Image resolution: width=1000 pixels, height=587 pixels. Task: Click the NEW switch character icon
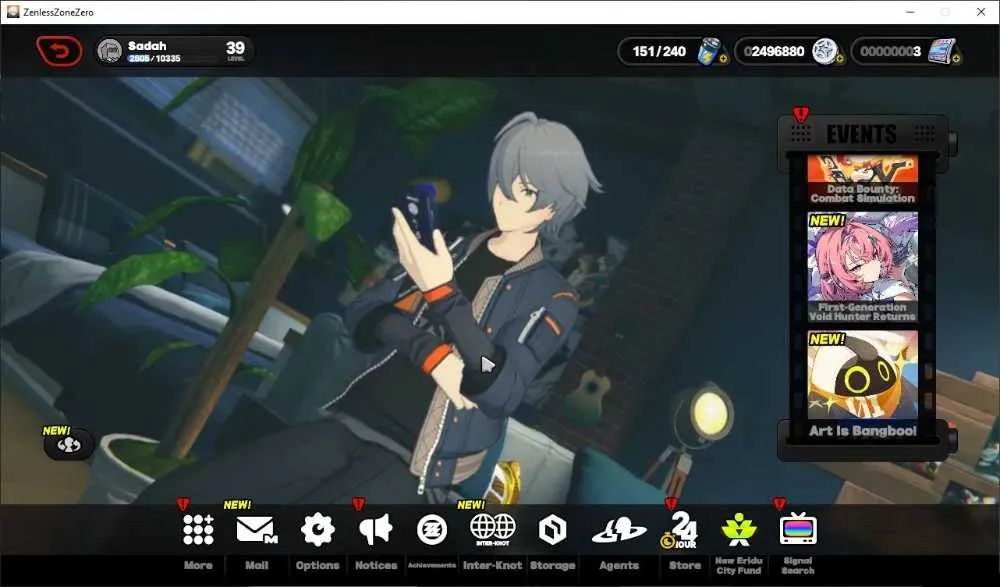(x=68, y=445)
